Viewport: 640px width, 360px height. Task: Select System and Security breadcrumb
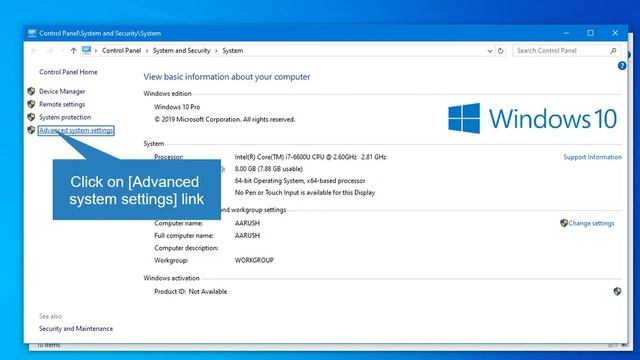[x=182, y=51]
